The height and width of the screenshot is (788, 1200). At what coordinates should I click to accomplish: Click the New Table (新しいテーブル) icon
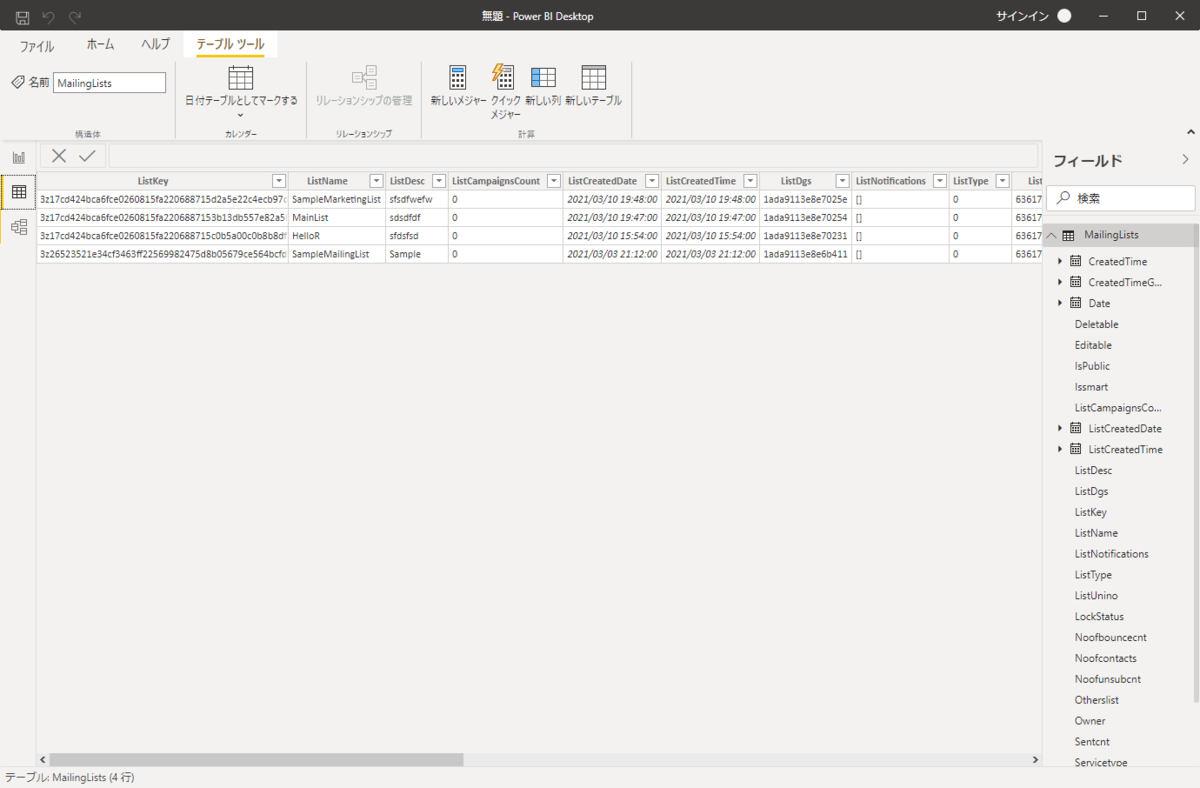point(593,78)
